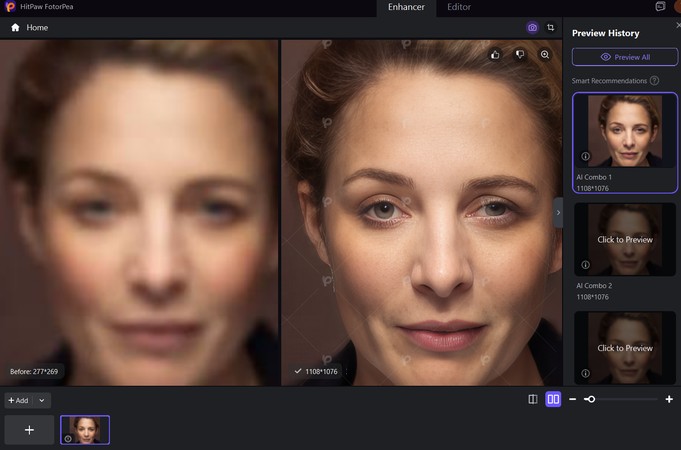This screenshot has width=681, height=450.
Task: Click the camera snapshot icon
Action: tap(532, 28)
